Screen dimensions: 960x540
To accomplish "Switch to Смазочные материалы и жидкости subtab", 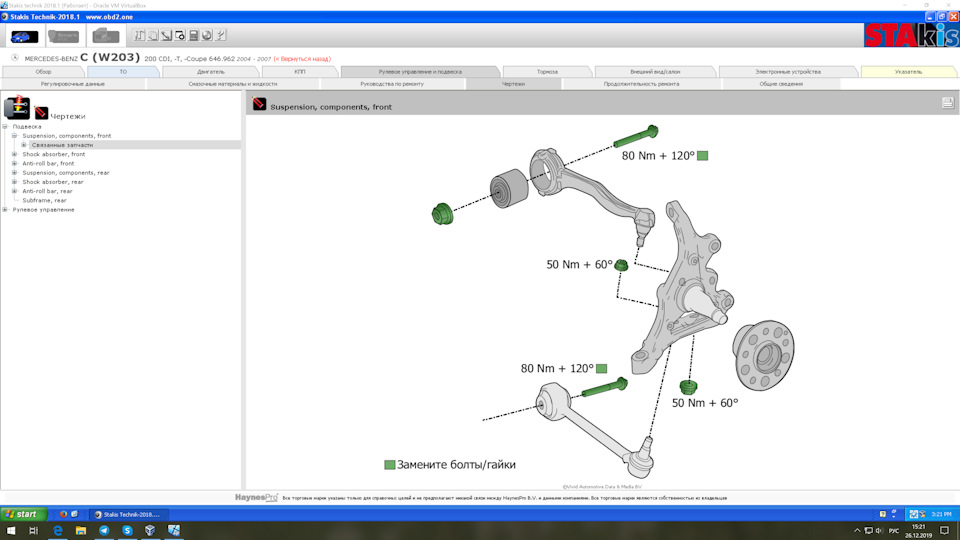I will (233, 84).
